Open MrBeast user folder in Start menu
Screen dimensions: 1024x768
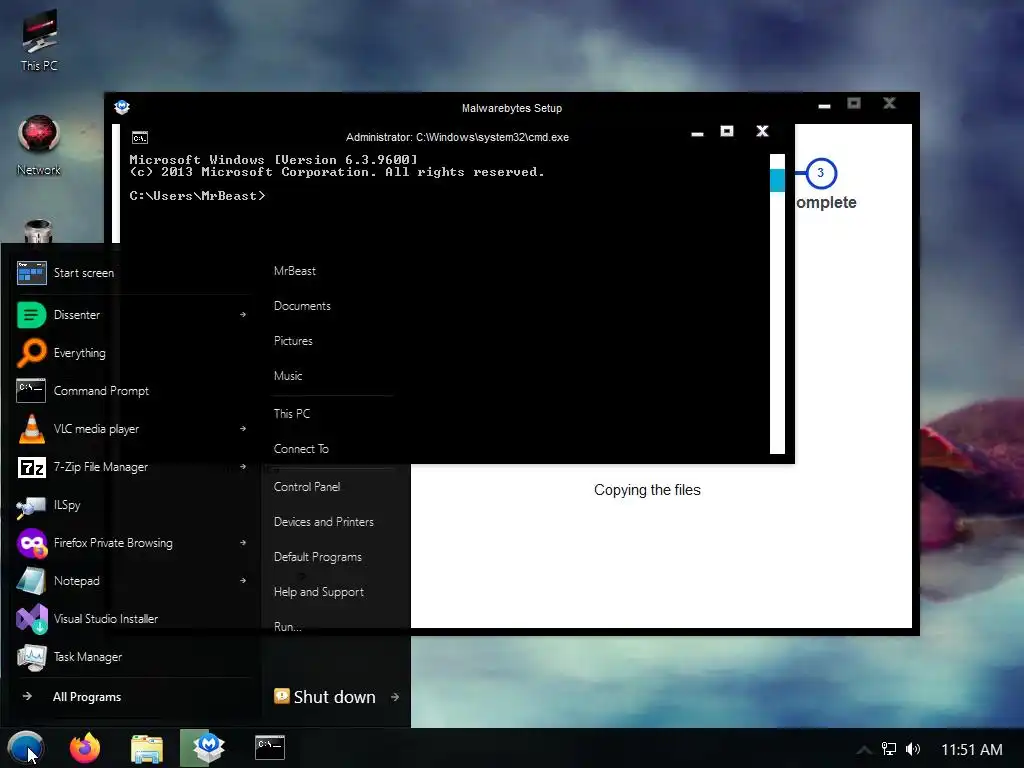click(295, 271)
